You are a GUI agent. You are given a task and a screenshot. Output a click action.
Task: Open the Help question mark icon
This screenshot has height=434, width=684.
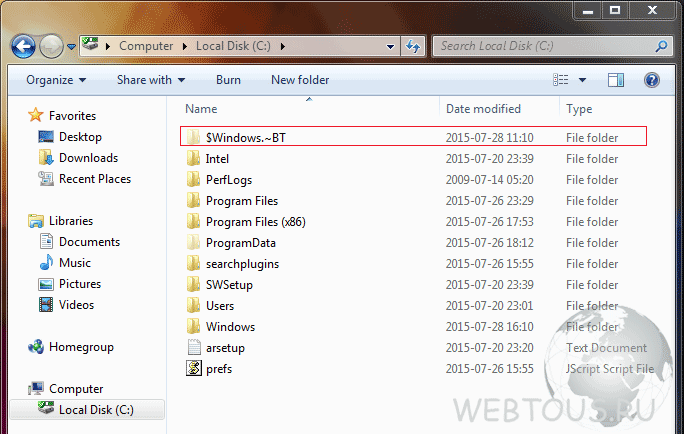click(651, 80)
